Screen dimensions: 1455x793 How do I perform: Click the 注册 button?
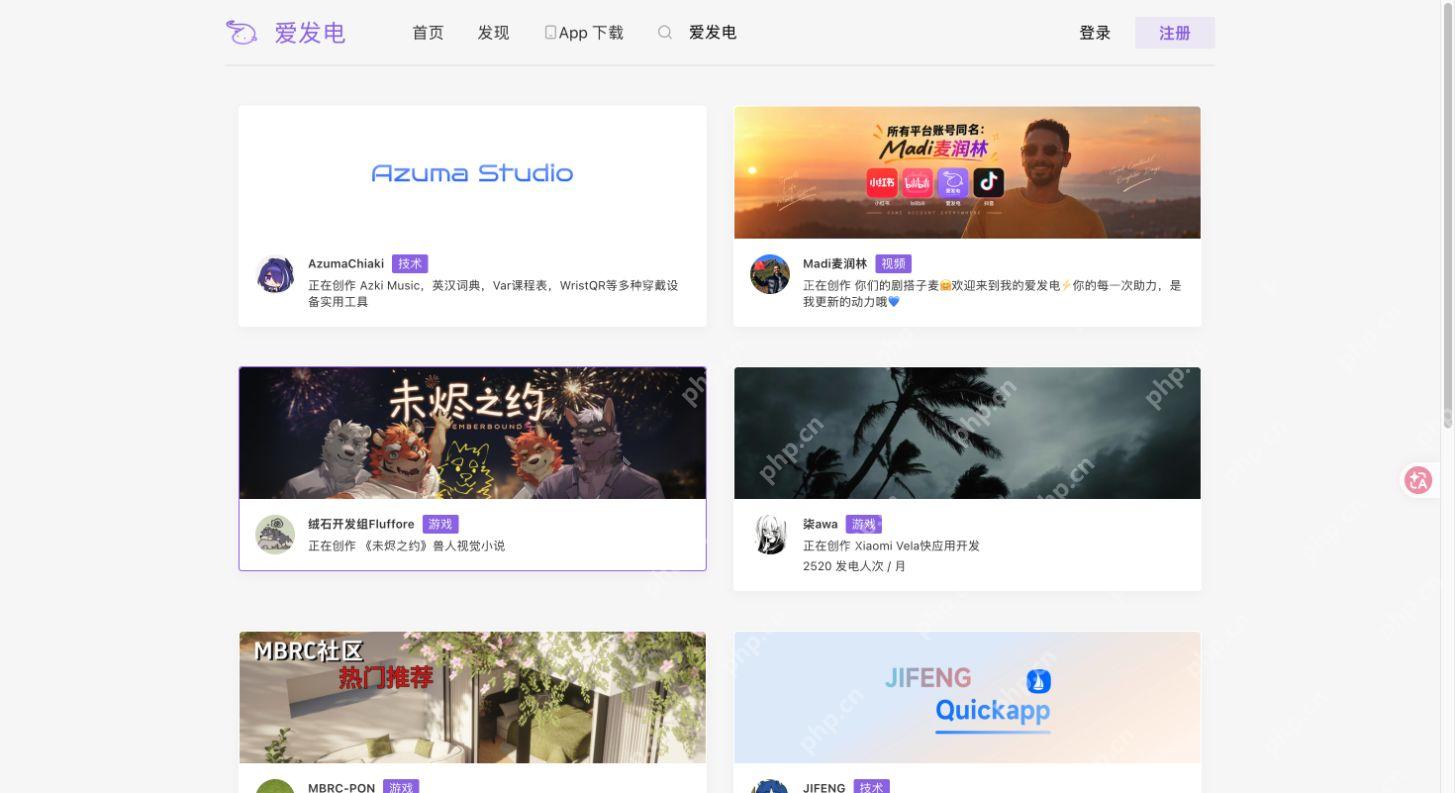[x=1175, y=33]
